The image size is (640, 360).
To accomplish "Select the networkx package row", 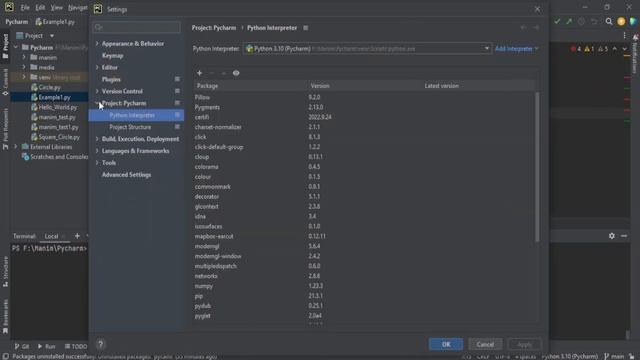I will point(364,276).
